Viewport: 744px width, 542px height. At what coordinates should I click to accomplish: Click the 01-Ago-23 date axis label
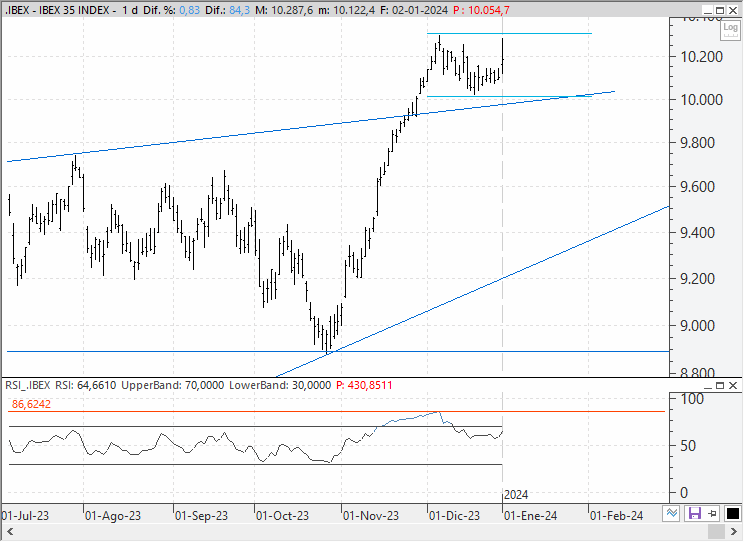click(113, 516)
